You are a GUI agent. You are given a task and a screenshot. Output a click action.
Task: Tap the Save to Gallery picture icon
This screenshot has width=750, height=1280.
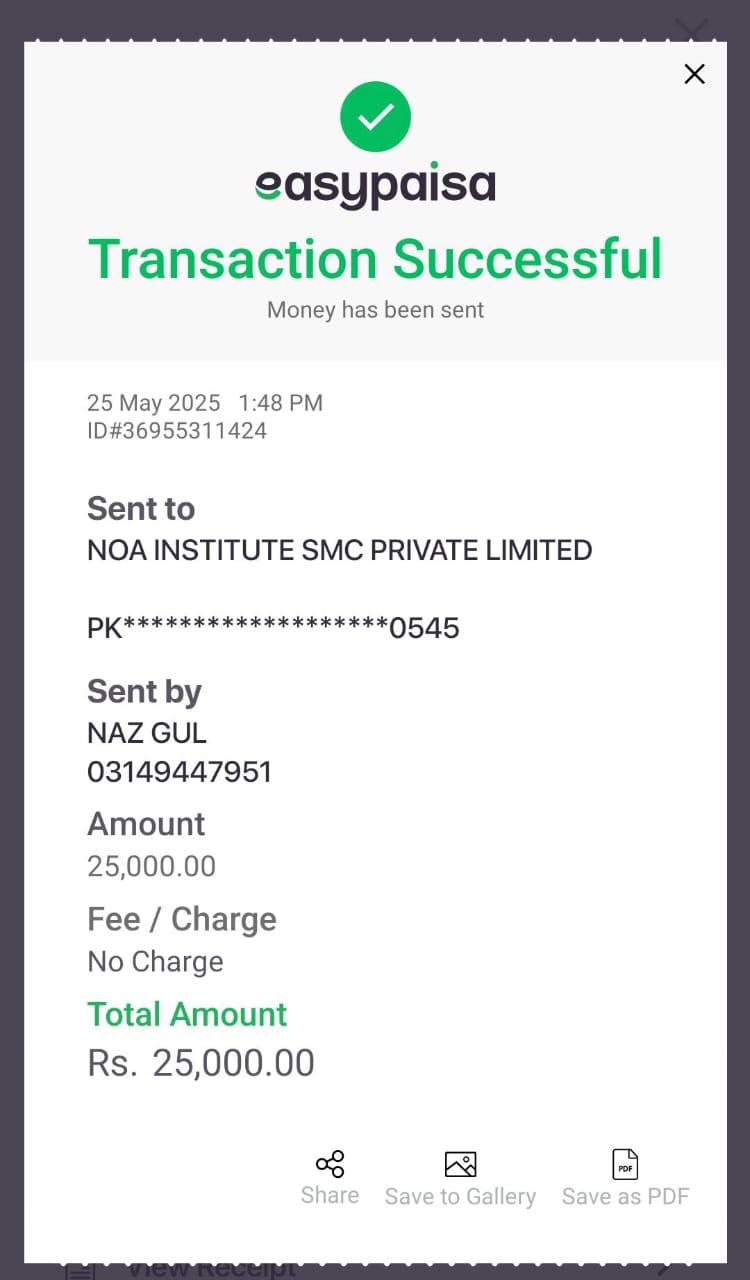coord(460,1164)
